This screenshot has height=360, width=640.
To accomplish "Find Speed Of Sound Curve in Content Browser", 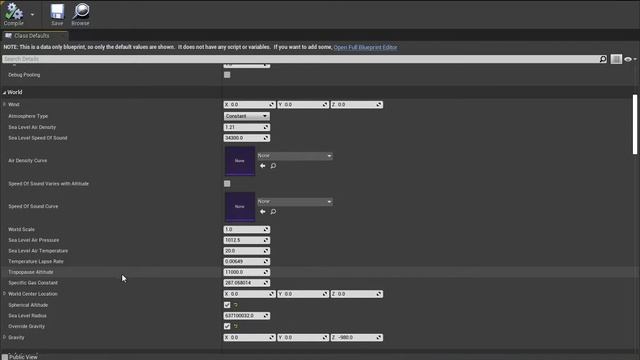I will click(x=273, y=212).
